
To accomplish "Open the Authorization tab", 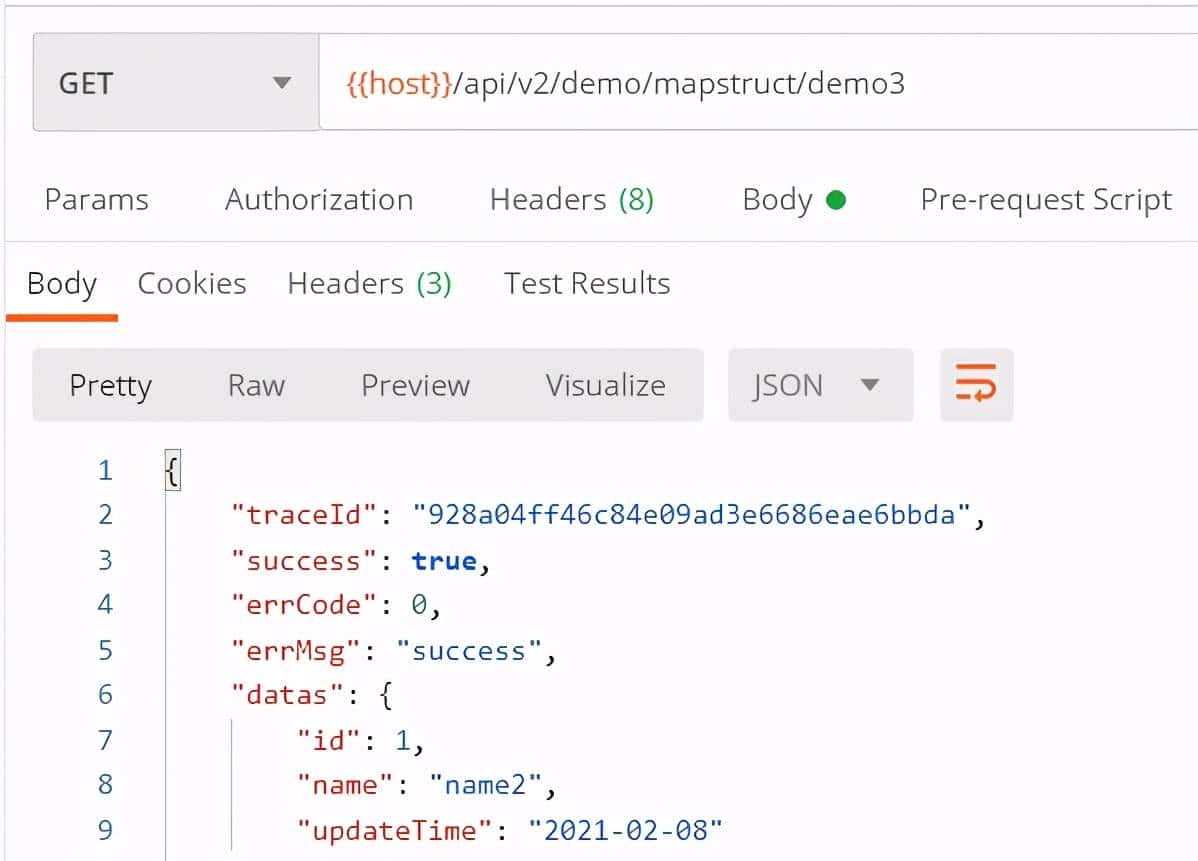I will pyautogui.click(x=319, y=200).
